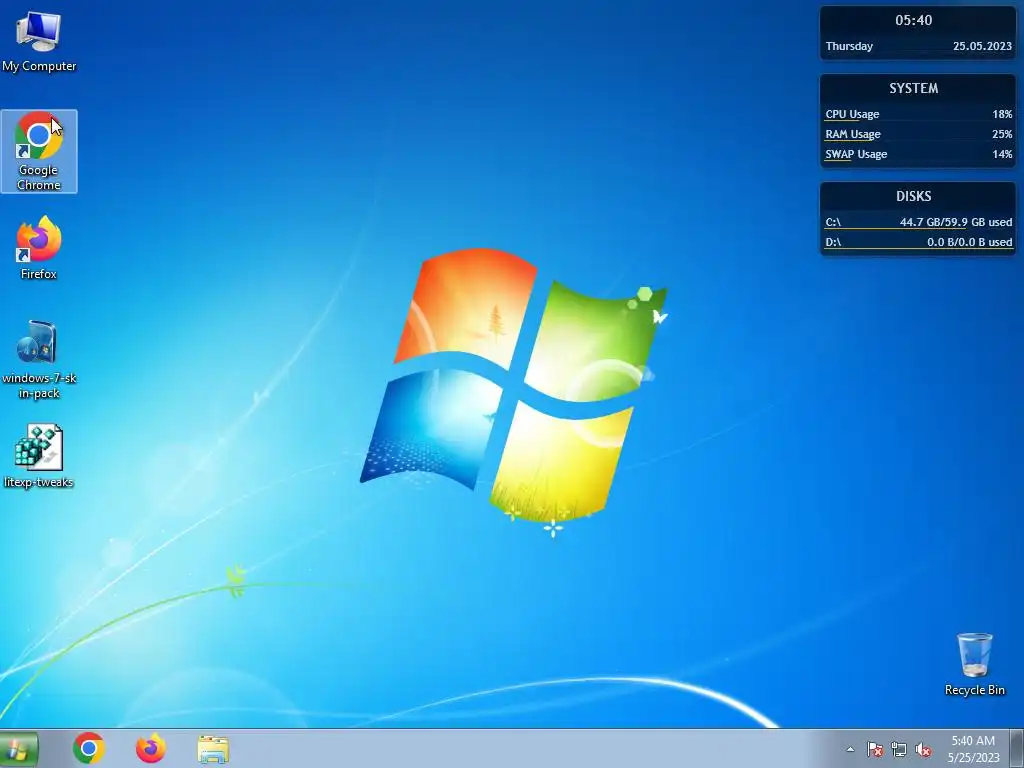Select the windows-7-skin-pack installer icon
Image resolution: width=1024 pixels, height=768 pixels.
point(39,359)
